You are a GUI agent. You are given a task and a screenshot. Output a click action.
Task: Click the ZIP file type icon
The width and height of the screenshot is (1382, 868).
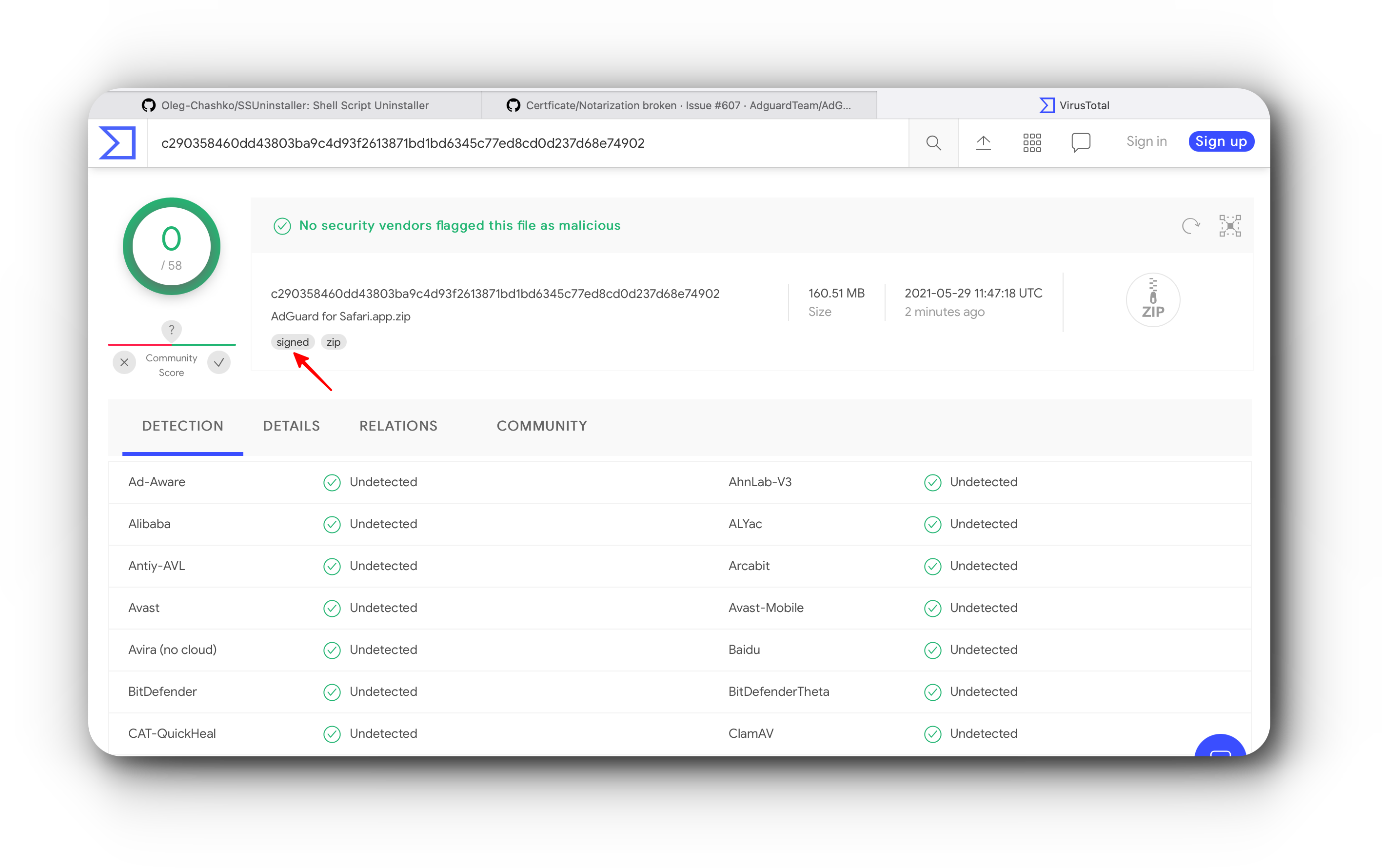pyautogui.click(x=1152, y=300)
